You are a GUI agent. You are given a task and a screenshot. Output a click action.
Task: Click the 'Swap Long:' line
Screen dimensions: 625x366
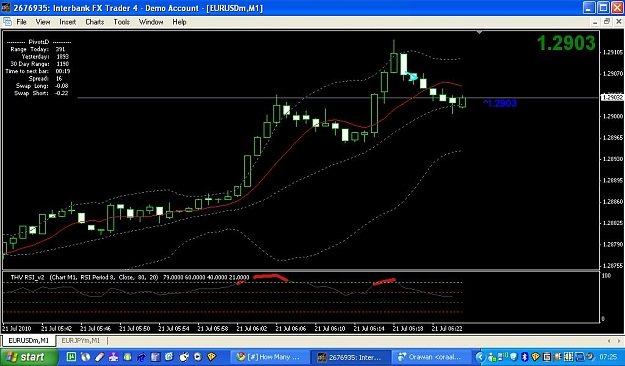point(42,86)
